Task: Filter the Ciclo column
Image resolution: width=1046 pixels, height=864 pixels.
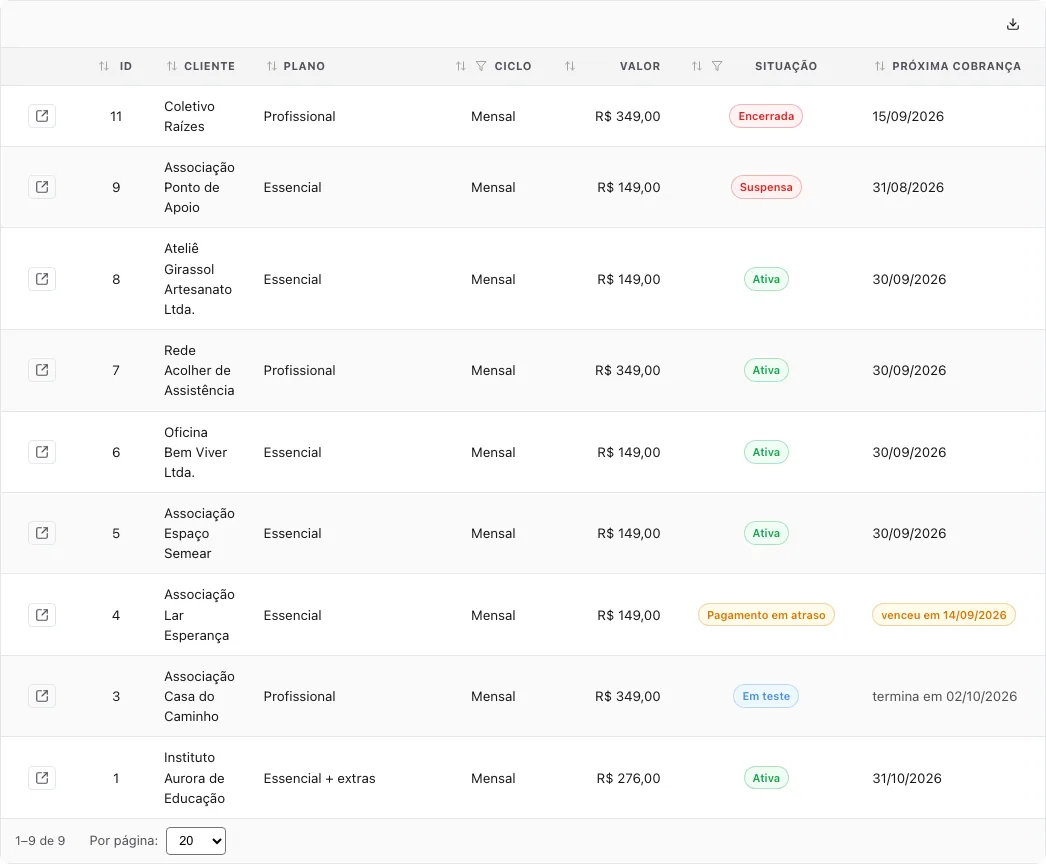Action: (x=481, y=66)
